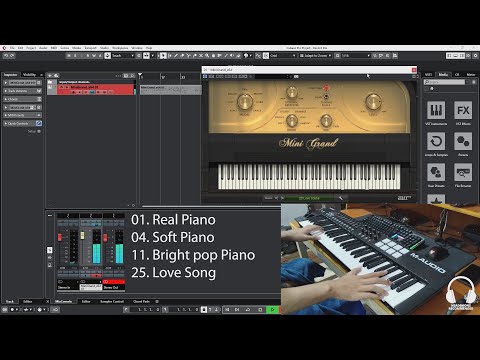Close the Mini Grand plugin window

[x=414, y=70]
